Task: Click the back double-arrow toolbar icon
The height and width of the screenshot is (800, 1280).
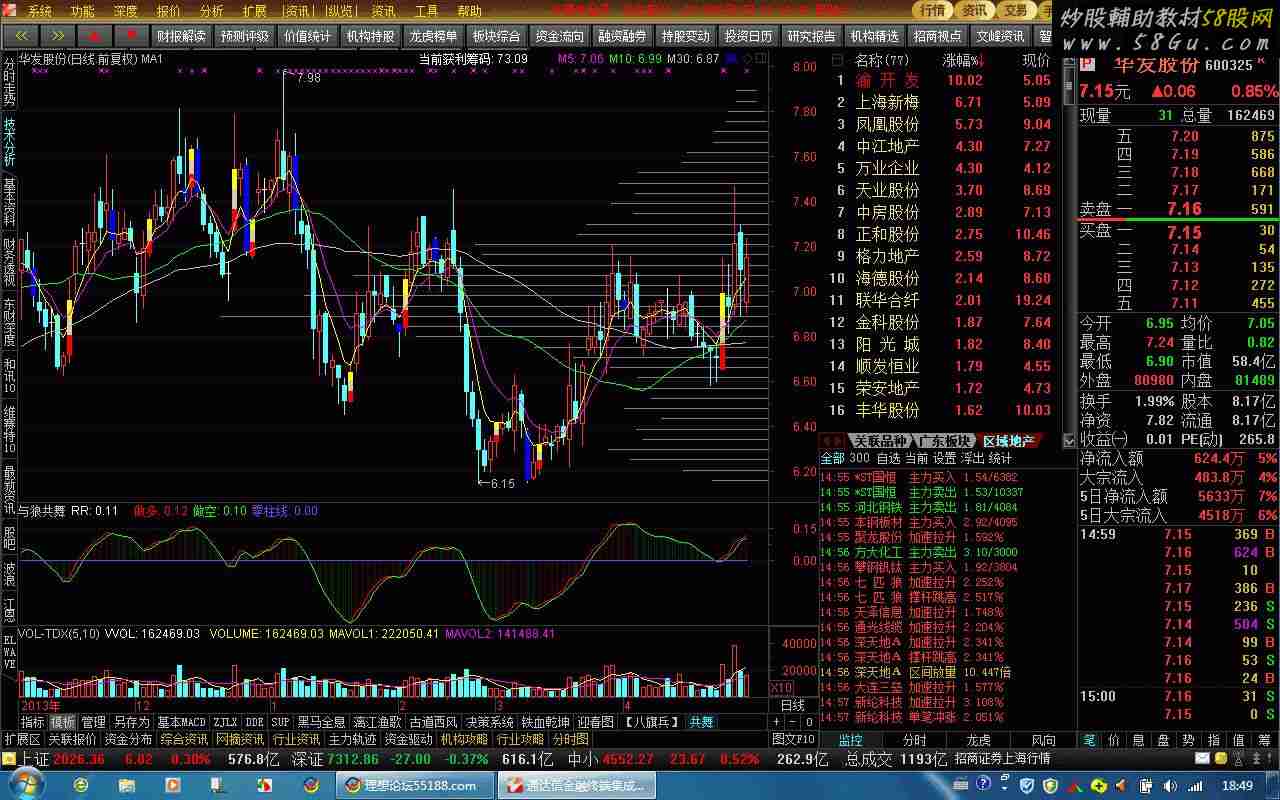Action: pyautogui.click(x=20, y=36)
